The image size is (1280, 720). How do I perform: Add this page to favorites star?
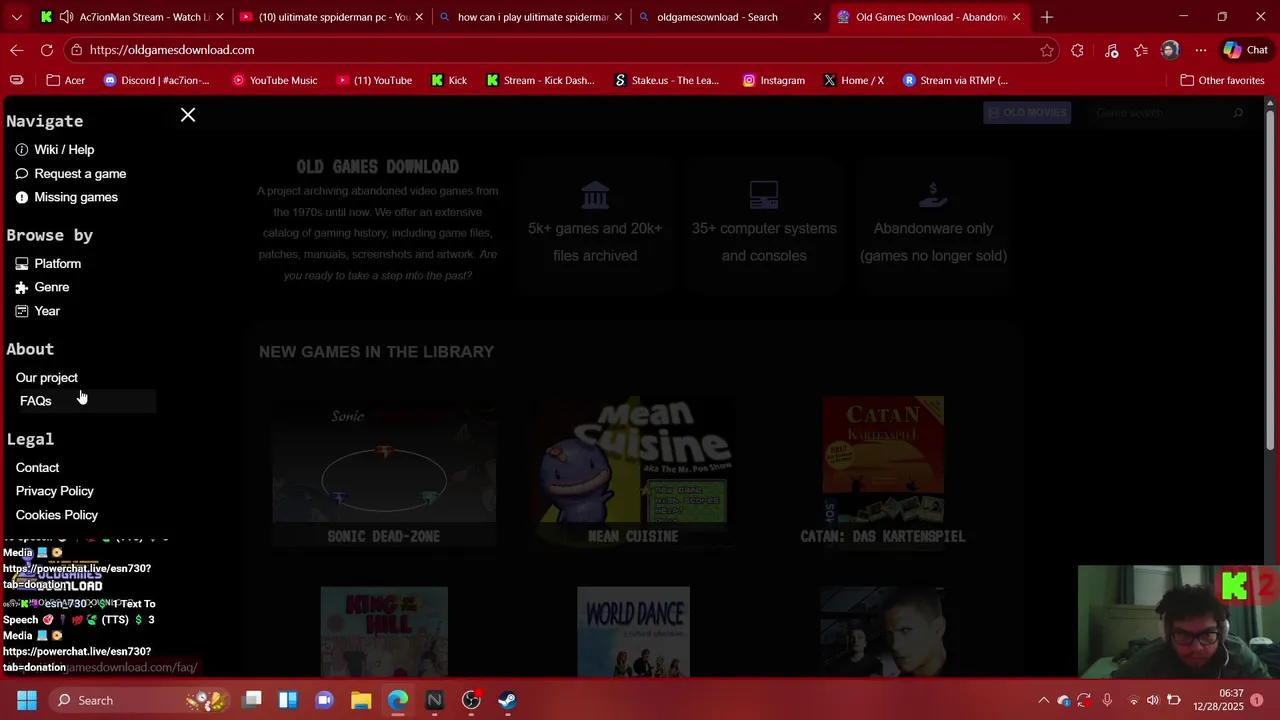point(1047,50)
